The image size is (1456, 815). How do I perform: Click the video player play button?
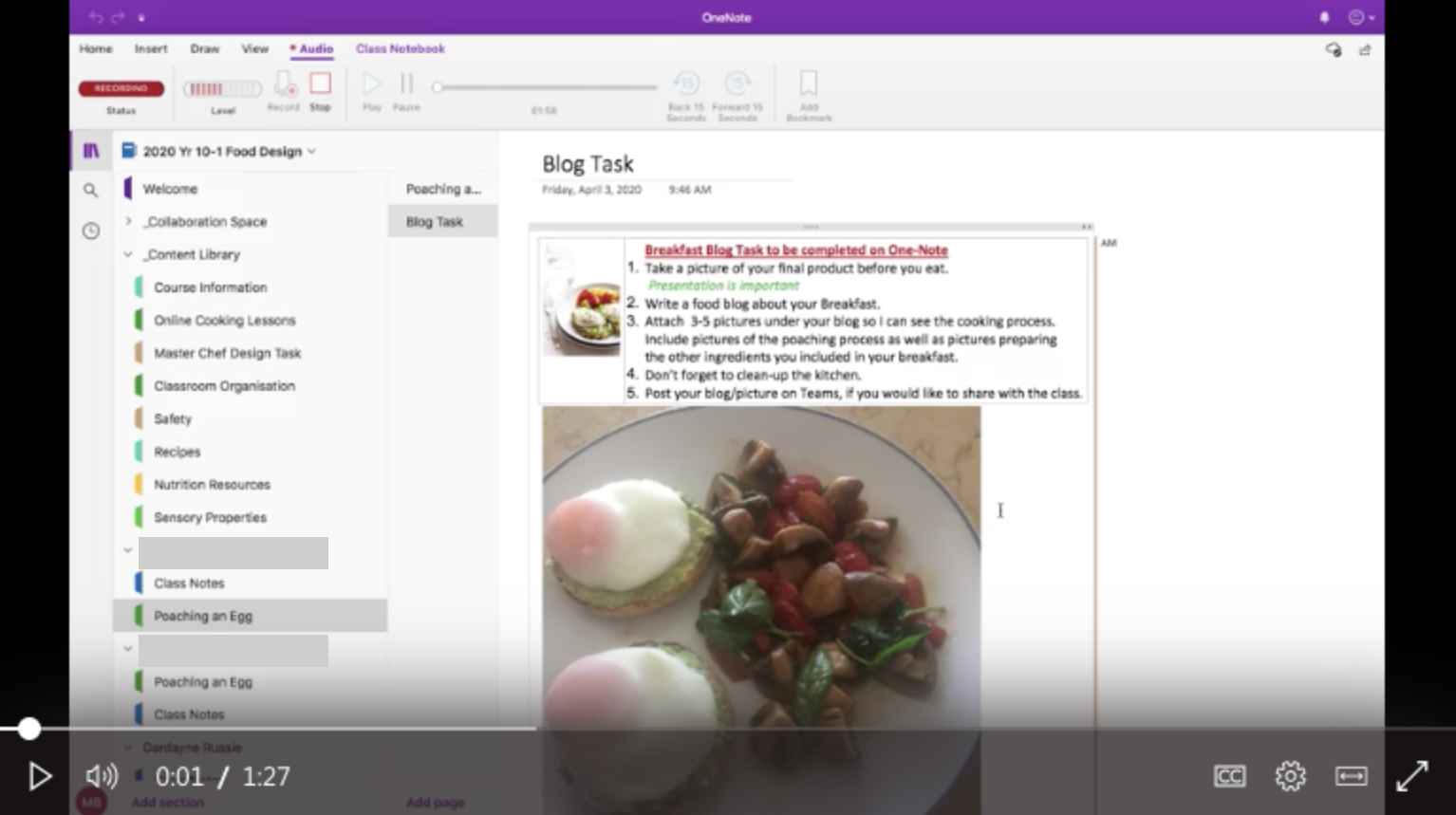pos(40,777)
